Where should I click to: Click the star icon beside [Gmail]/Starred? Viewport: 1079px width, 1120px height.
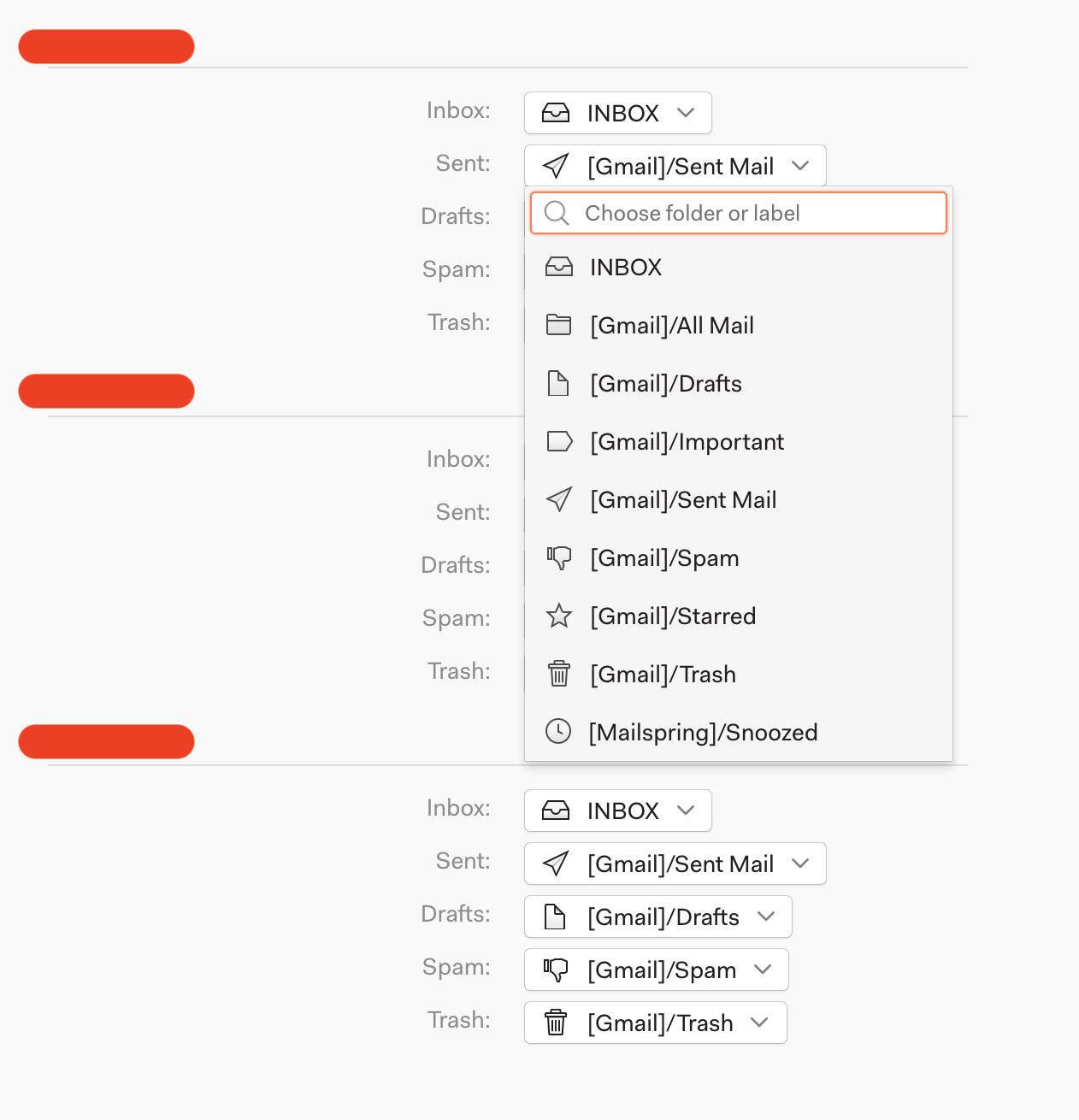[x=559, y=616]
